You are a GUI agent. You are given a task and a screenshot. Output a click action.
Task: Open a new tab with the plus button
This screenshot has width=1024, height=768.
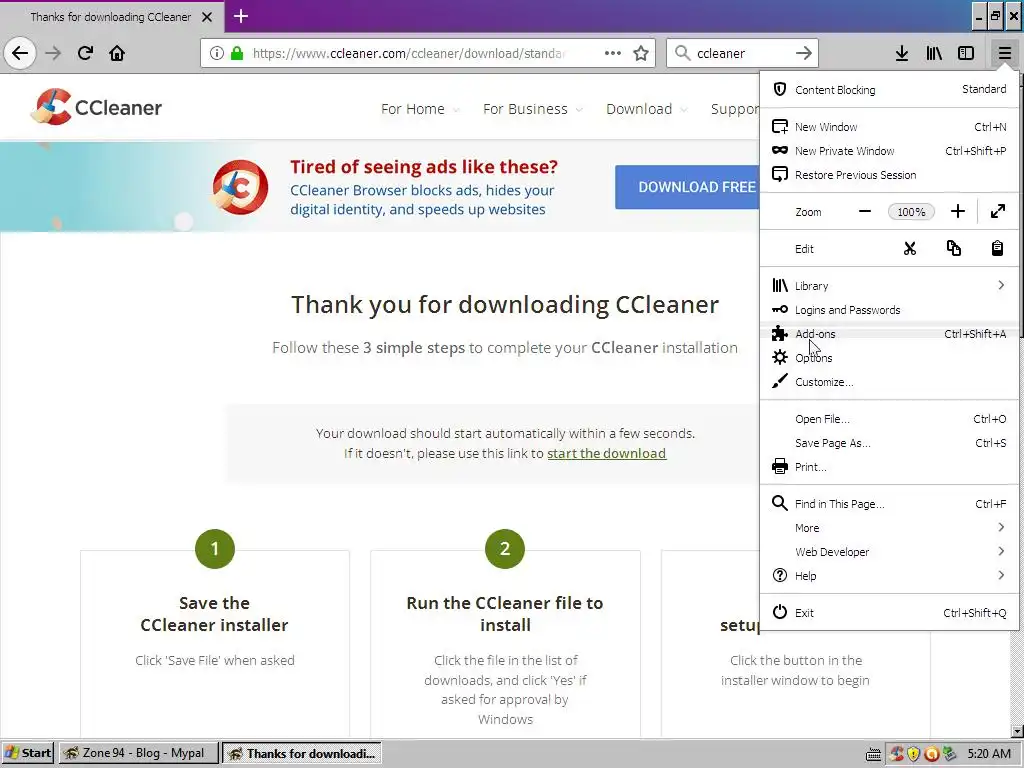241,16
